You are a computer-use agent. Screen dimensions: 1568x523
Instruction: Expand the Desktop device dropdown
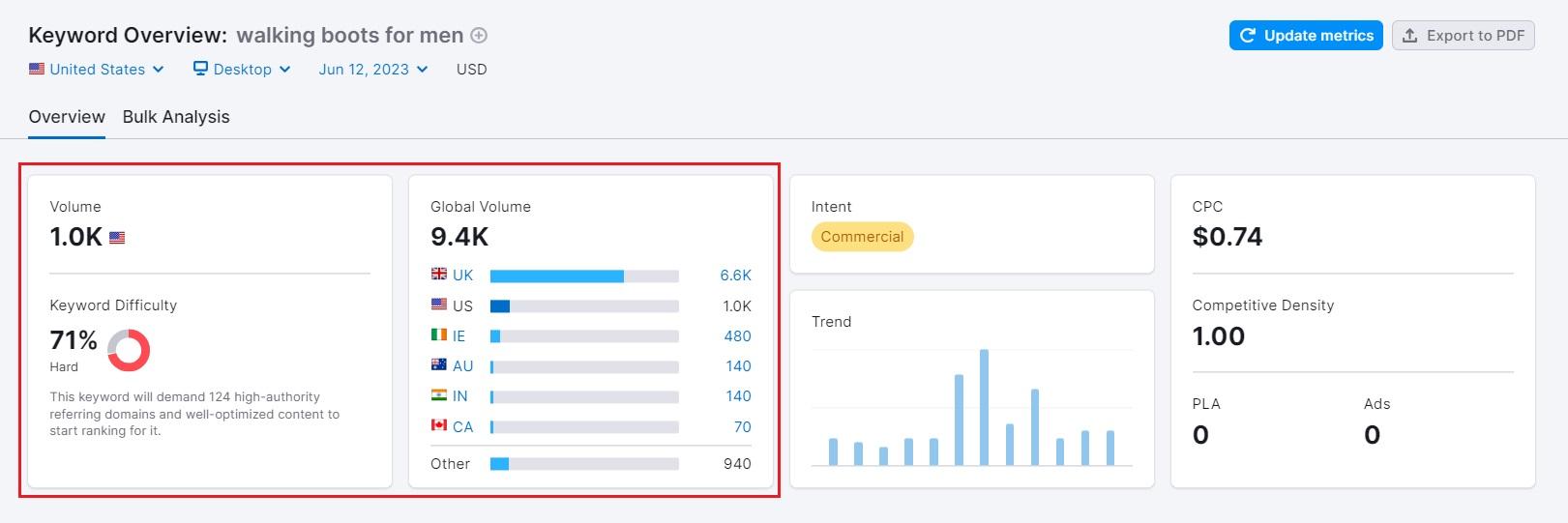[x=242, y=70]
